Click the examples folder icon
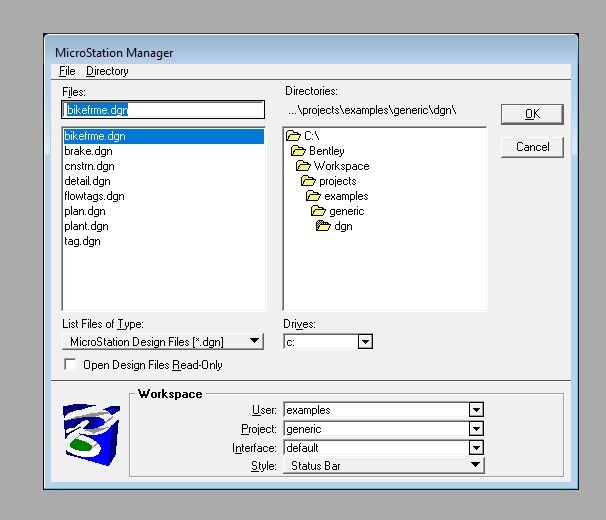606x520 pixels. (313, 196)
